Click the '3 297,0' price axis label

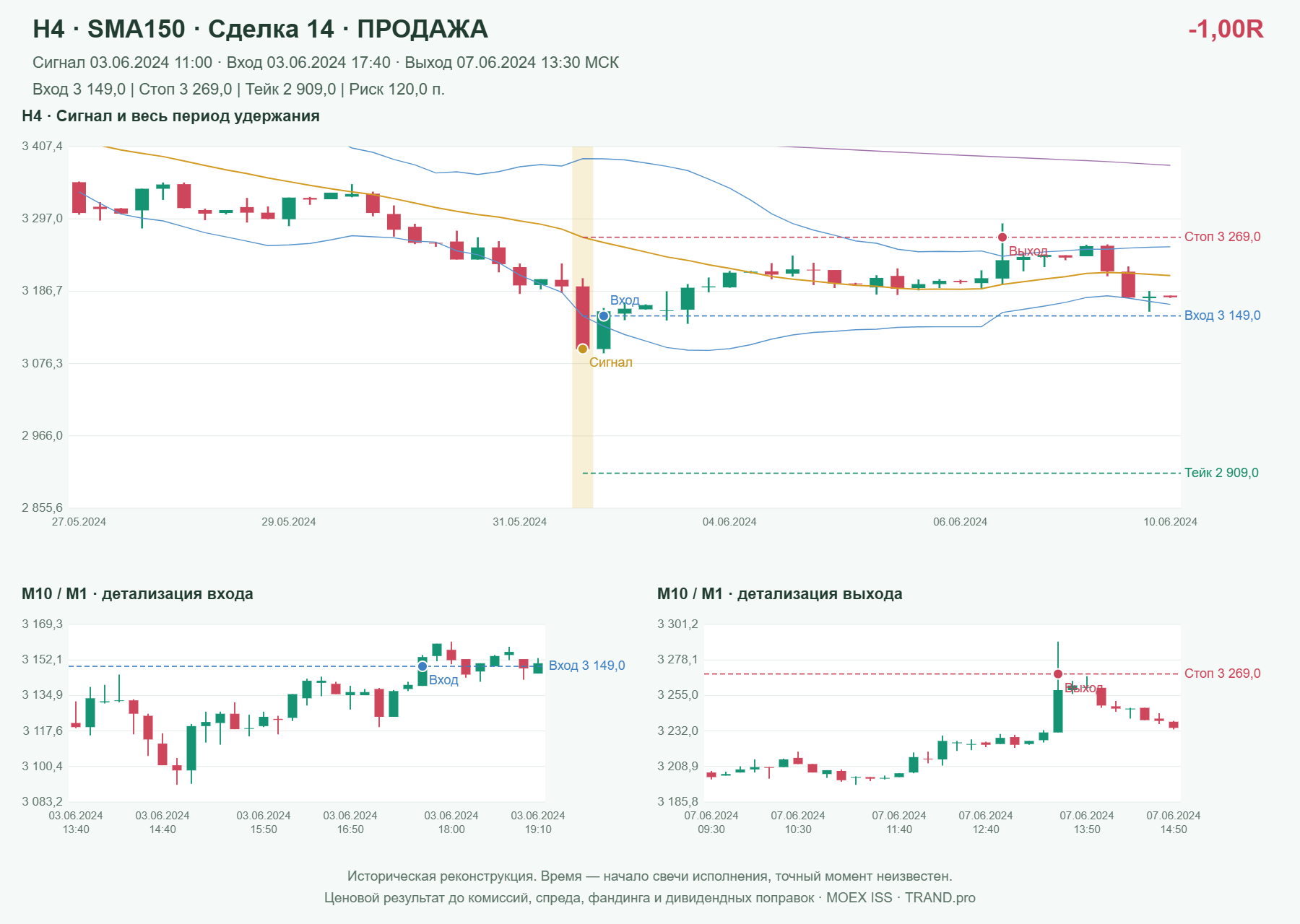click(x=42, y=219)
